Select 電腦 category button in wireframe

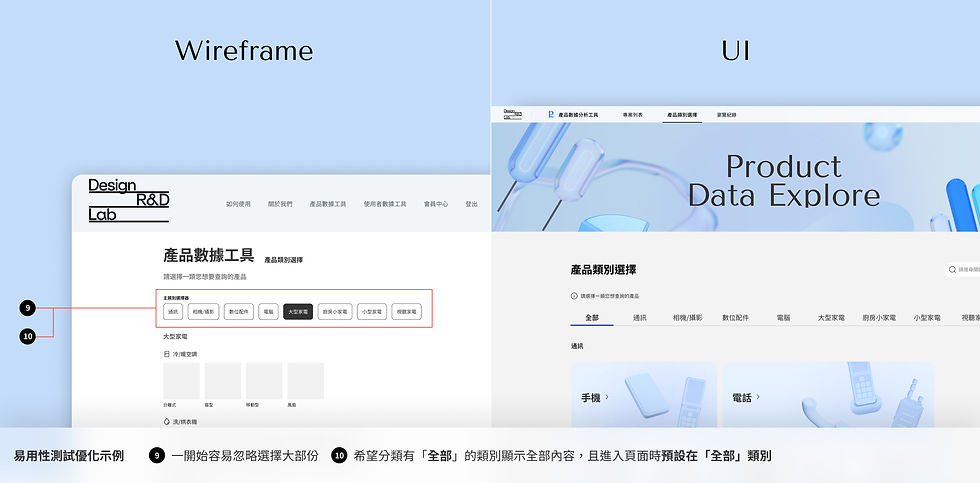click(268, 312)
